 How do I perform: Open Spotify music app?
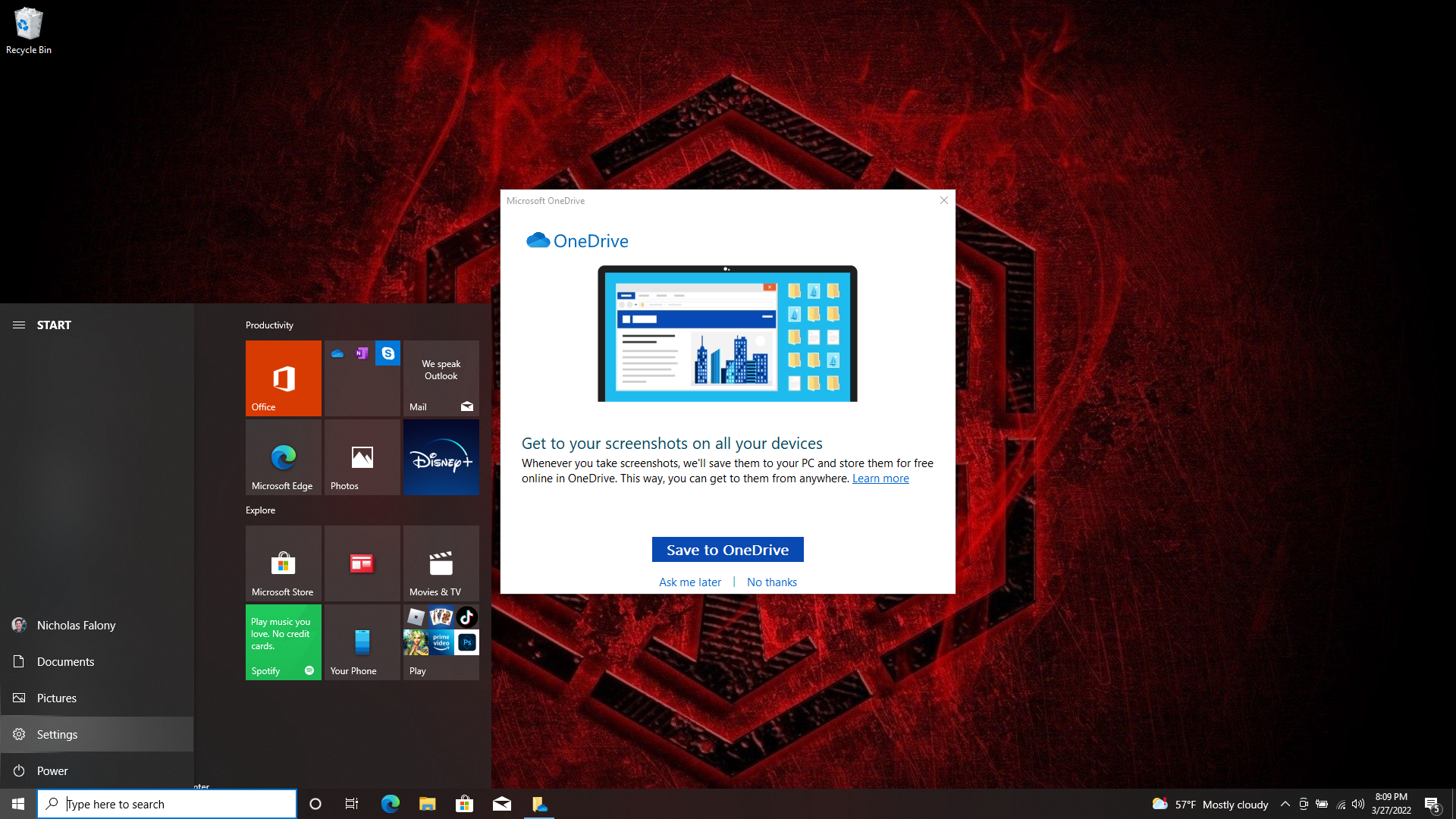(283, 642)
